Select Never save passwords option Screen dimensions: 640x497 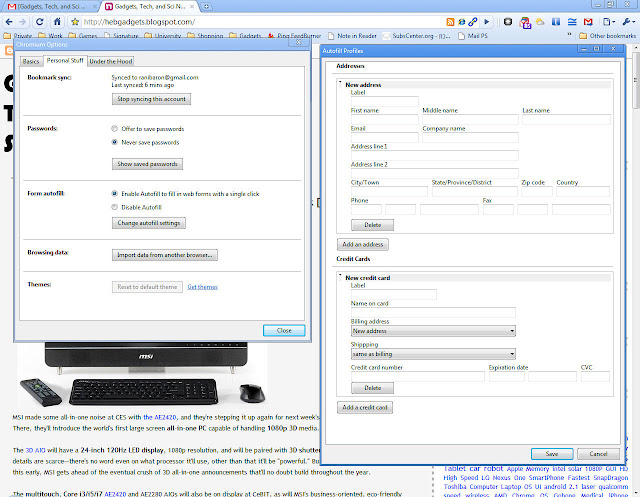[x=115, y=142]
